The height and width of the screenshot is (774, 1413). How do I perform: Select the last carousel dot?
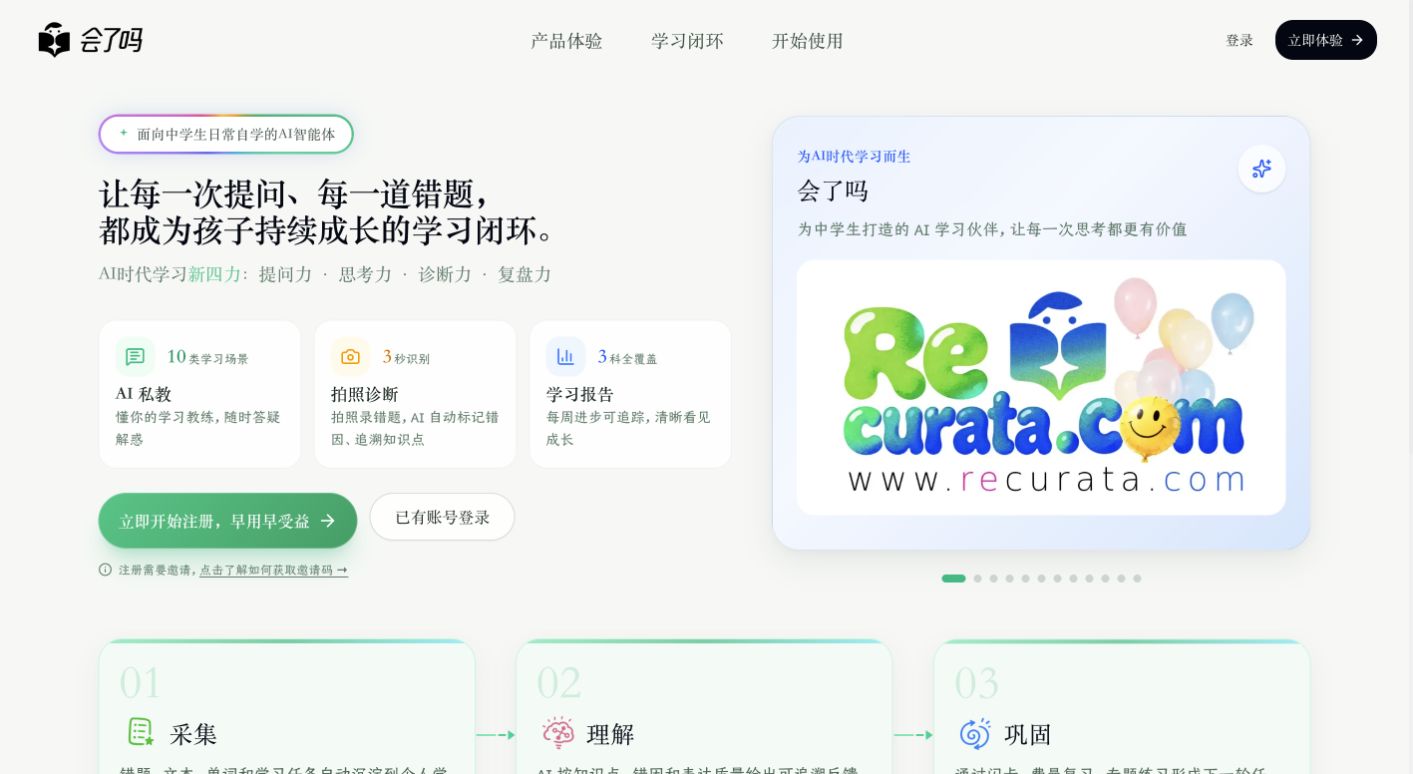pyautogui.click(x=1137, y=578)
